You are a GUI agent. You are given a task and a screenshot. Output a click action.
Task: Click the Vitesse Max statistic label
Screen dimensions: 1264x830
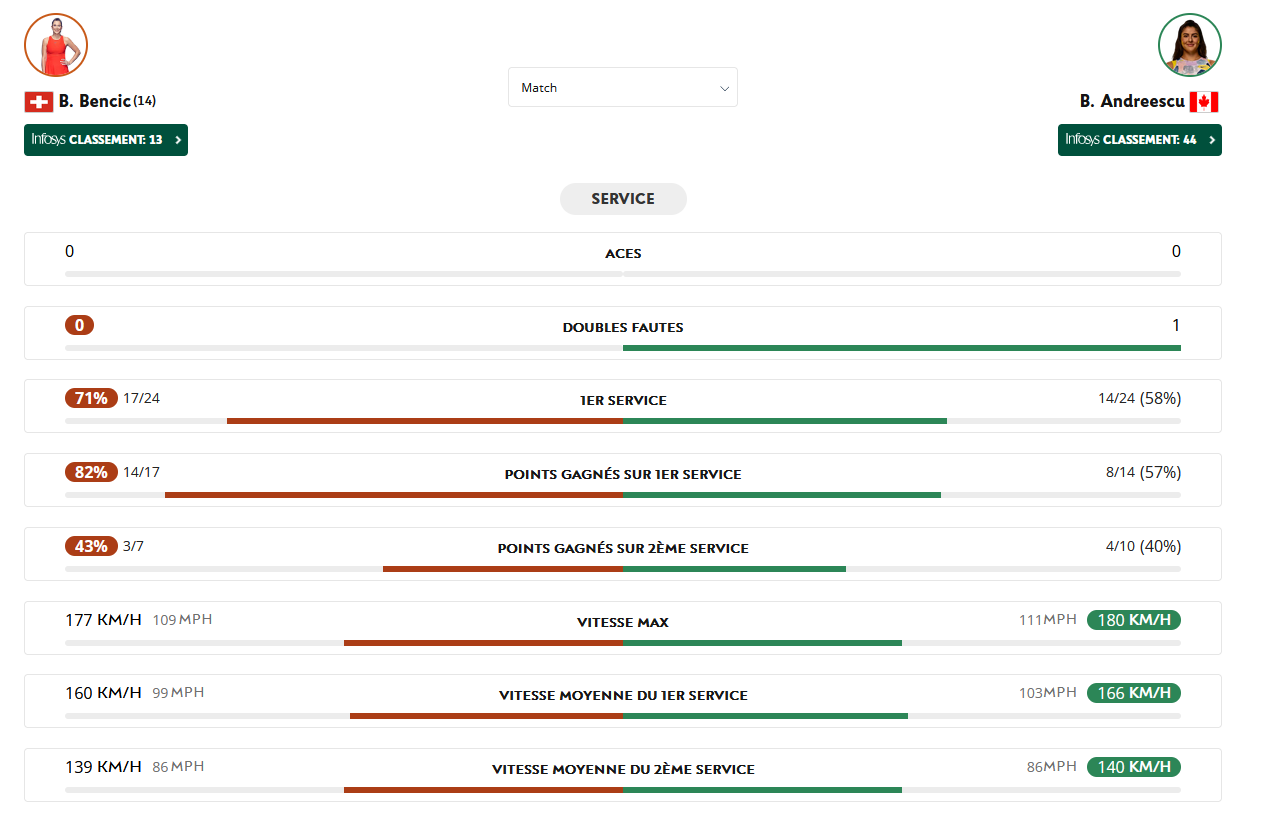tap(622, 623)
